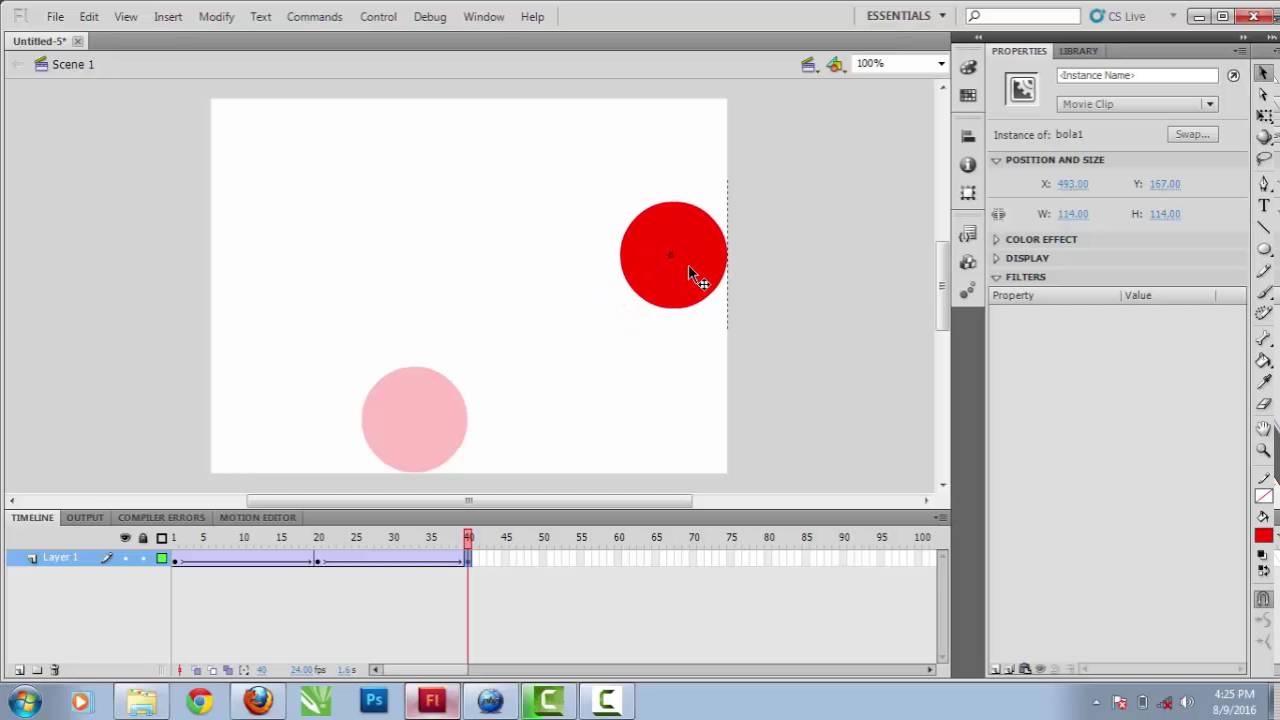The image size is (1280, 720).
Task: Click the width value 114.00
Action: [x=1072, y=214]
